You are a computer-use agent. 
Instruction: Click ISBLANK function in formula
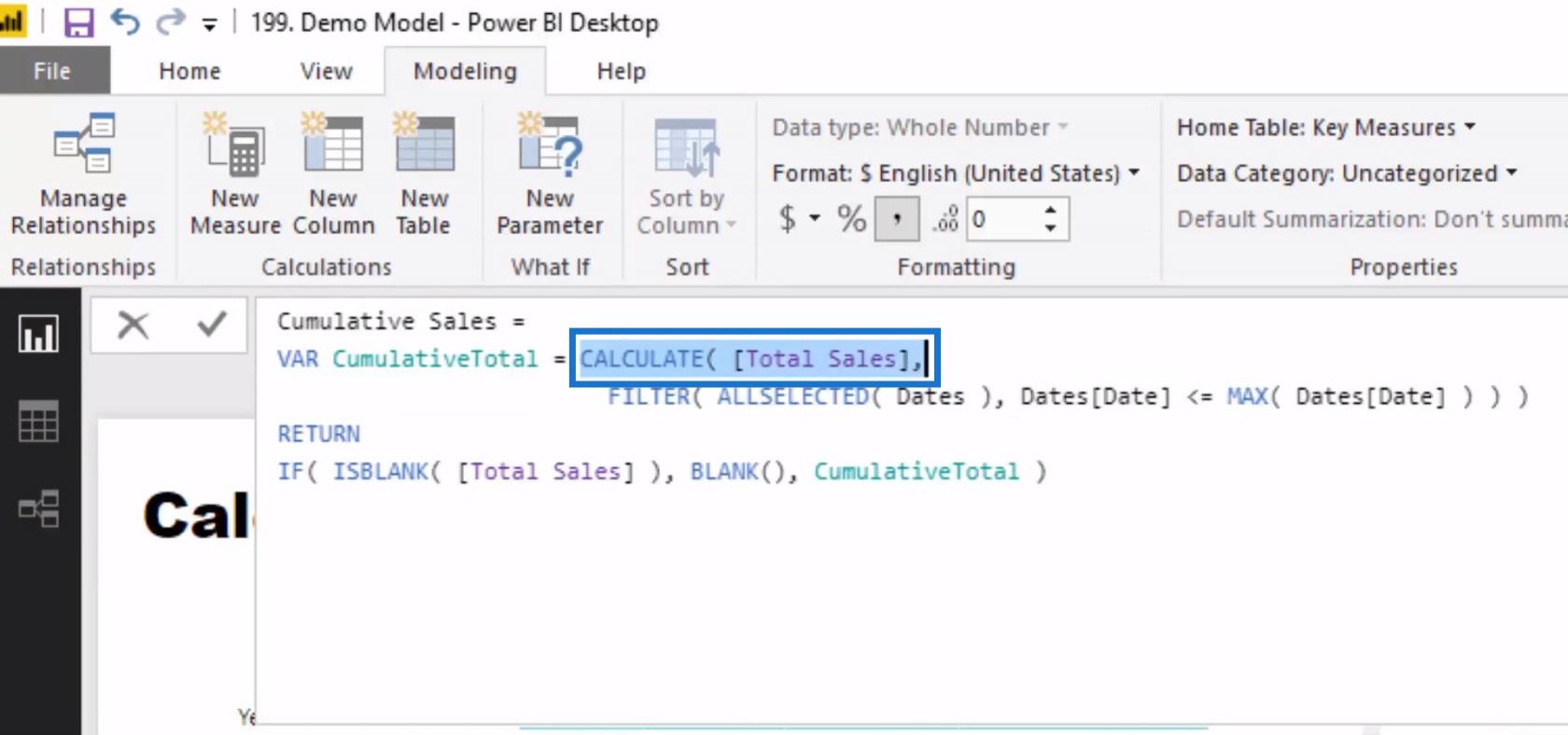[381, 471]
